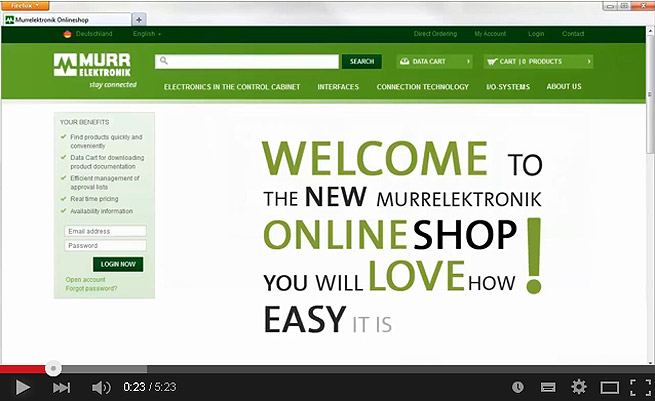
Task: Open the shopping cart with 0 products
Action: tap(538, 61)
